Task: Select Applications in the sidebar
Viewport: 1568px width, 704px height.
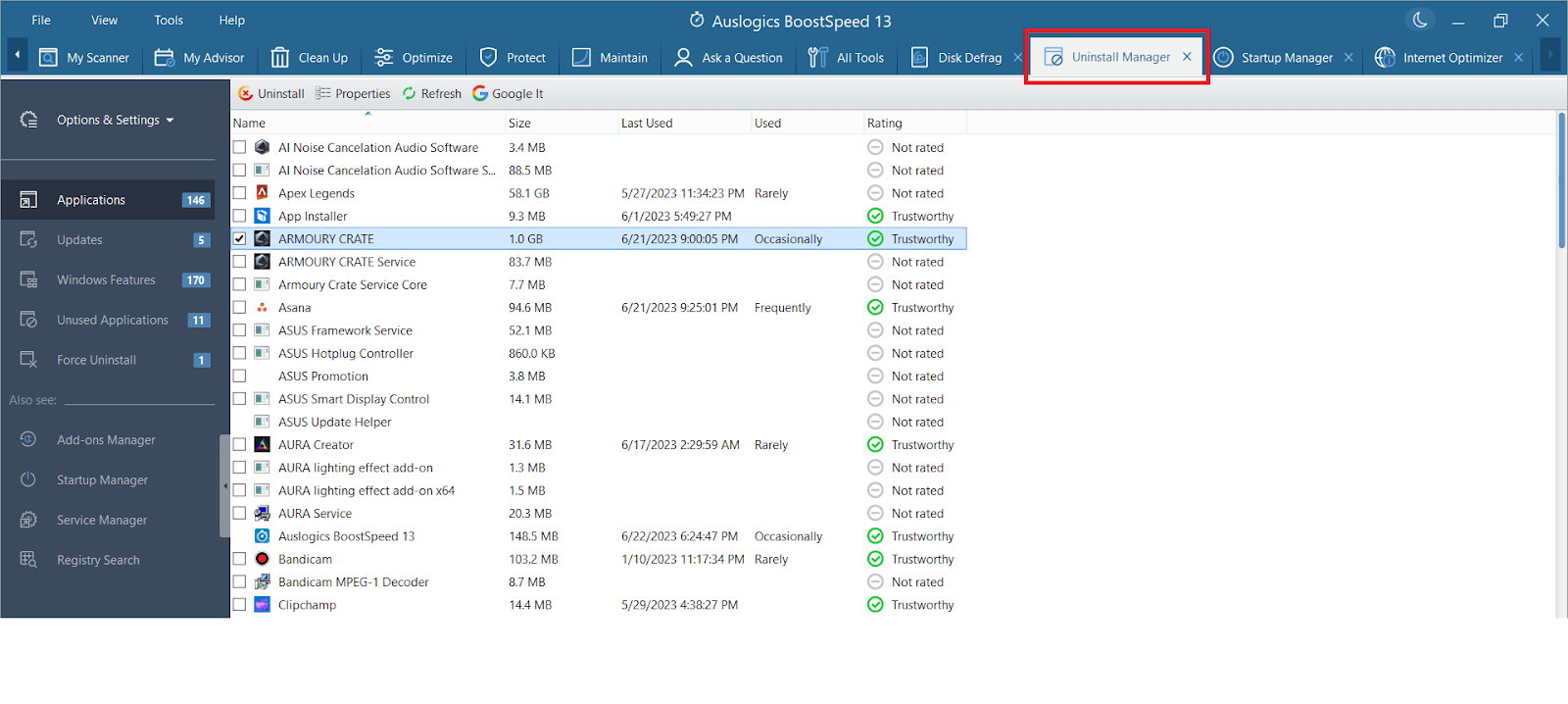Action: click(x=108, y=200)
